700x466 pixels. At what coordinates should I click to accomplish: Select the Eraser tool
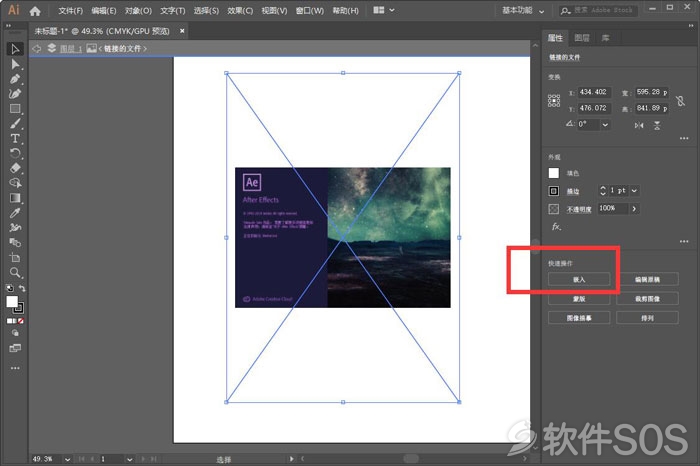(x=15, y=168)
